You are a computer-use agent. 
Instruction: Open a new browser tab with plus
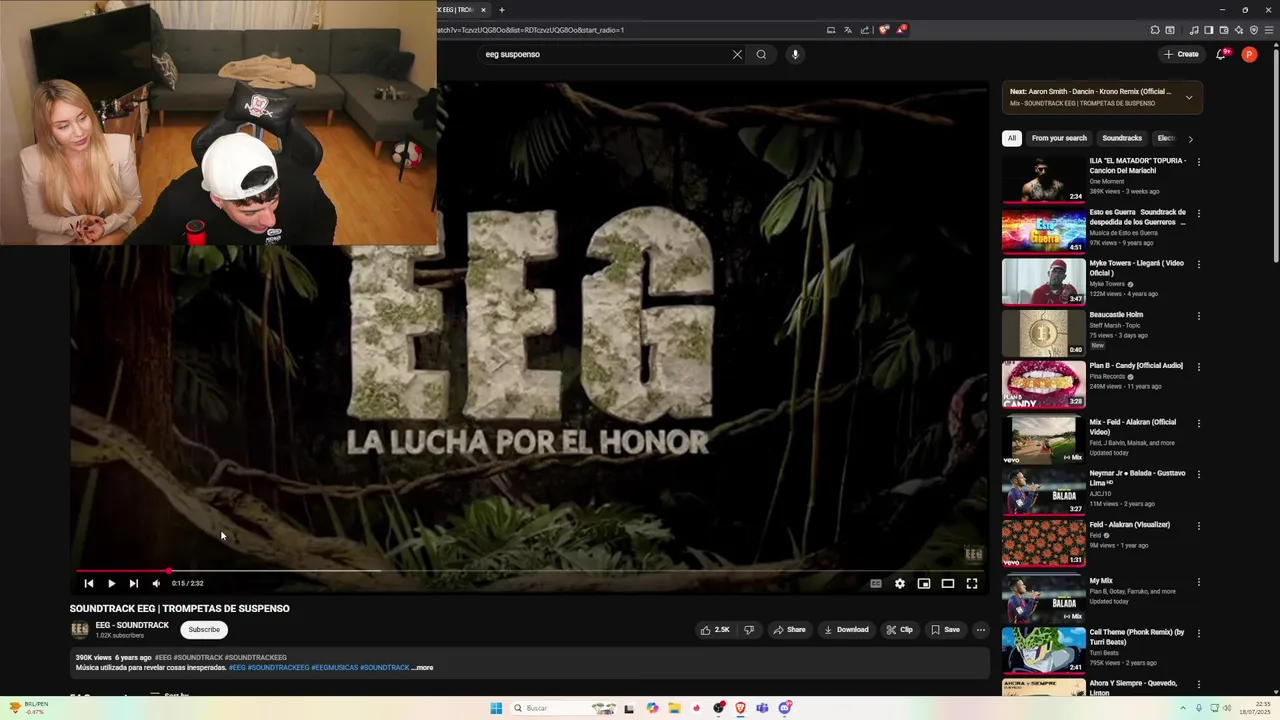[502, 10]
